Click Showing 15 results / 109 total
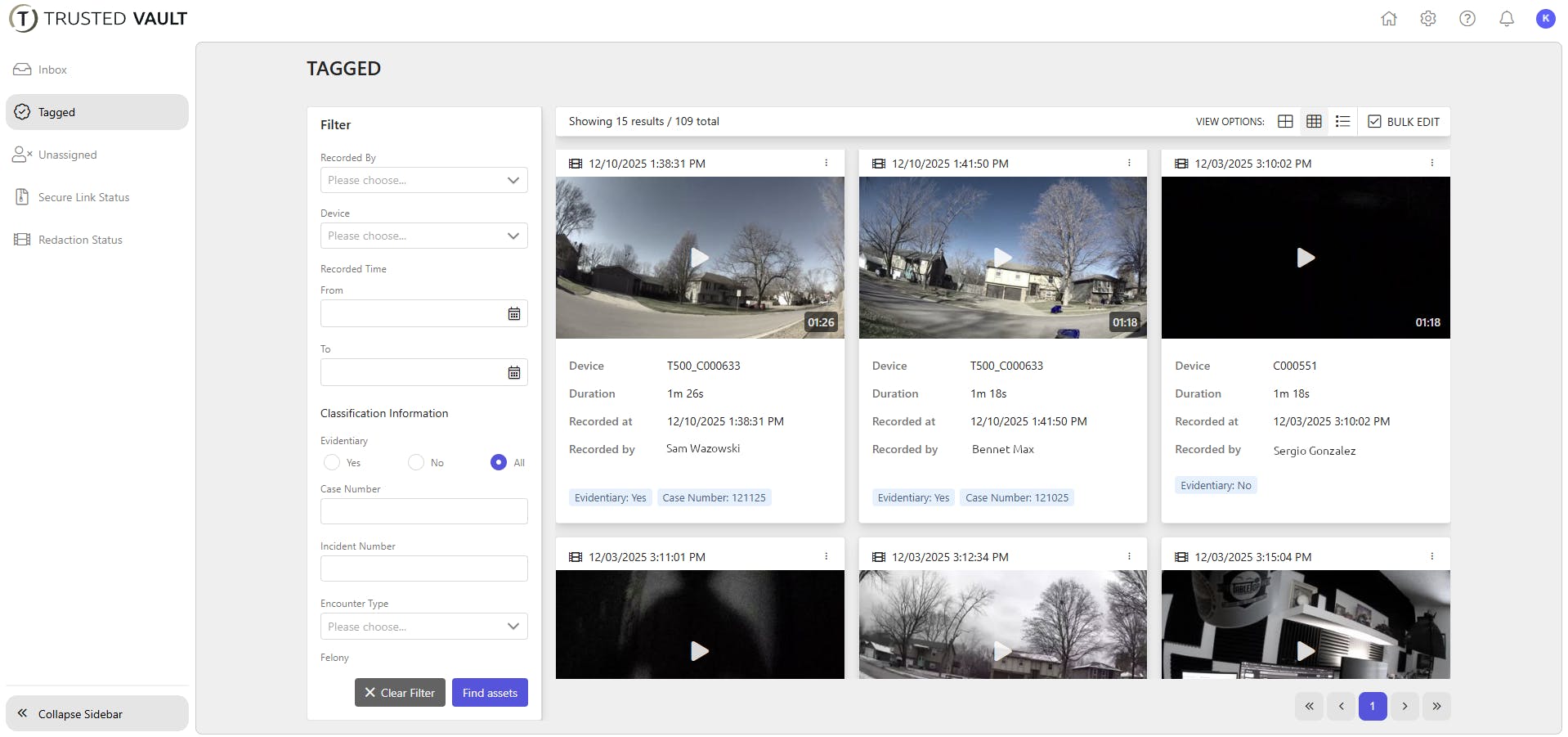The width and height of the screenshot is (1568, 737). [x=644, y=121]
